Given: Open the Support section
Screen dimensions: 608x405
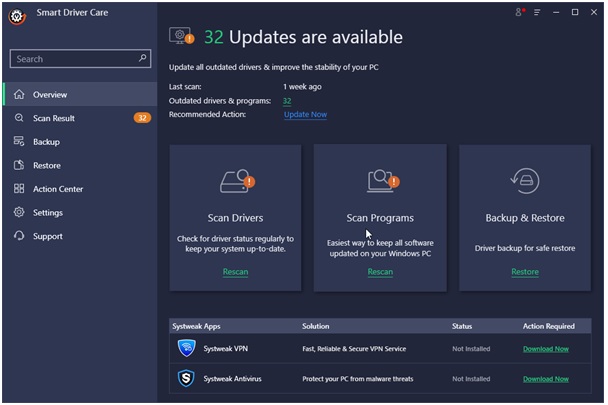Looking at the screenshot, I should coord(47,236).
